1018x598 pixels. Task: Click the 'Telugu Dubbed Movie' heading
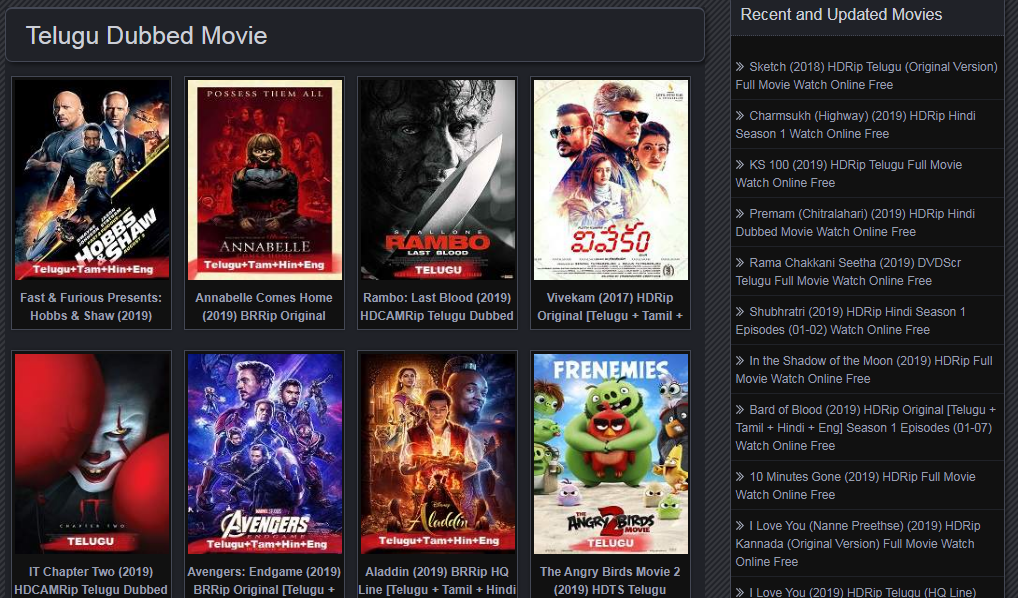(x=147, y=36)
